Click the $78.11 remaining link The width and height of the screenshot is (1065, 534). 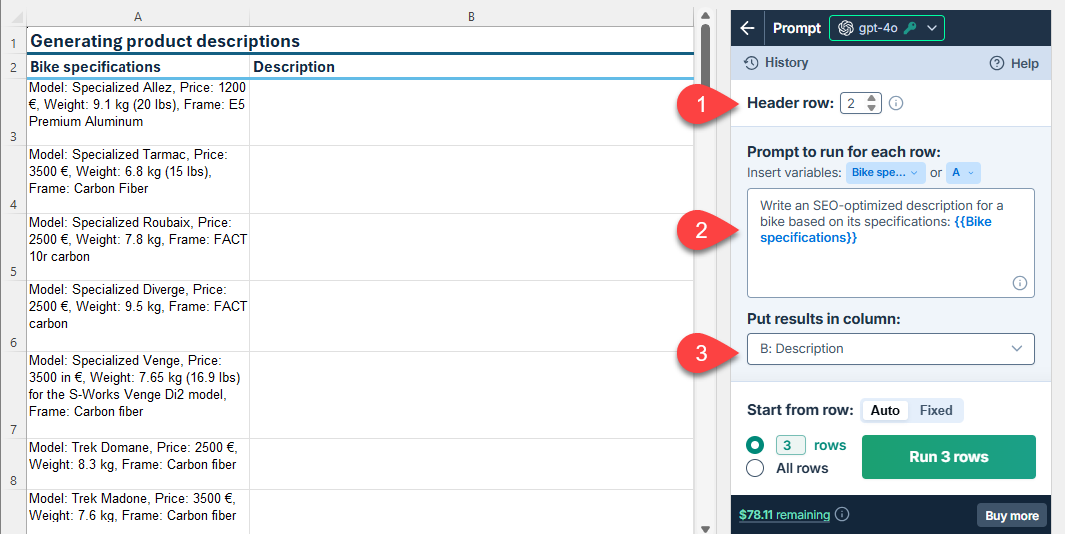784,515
